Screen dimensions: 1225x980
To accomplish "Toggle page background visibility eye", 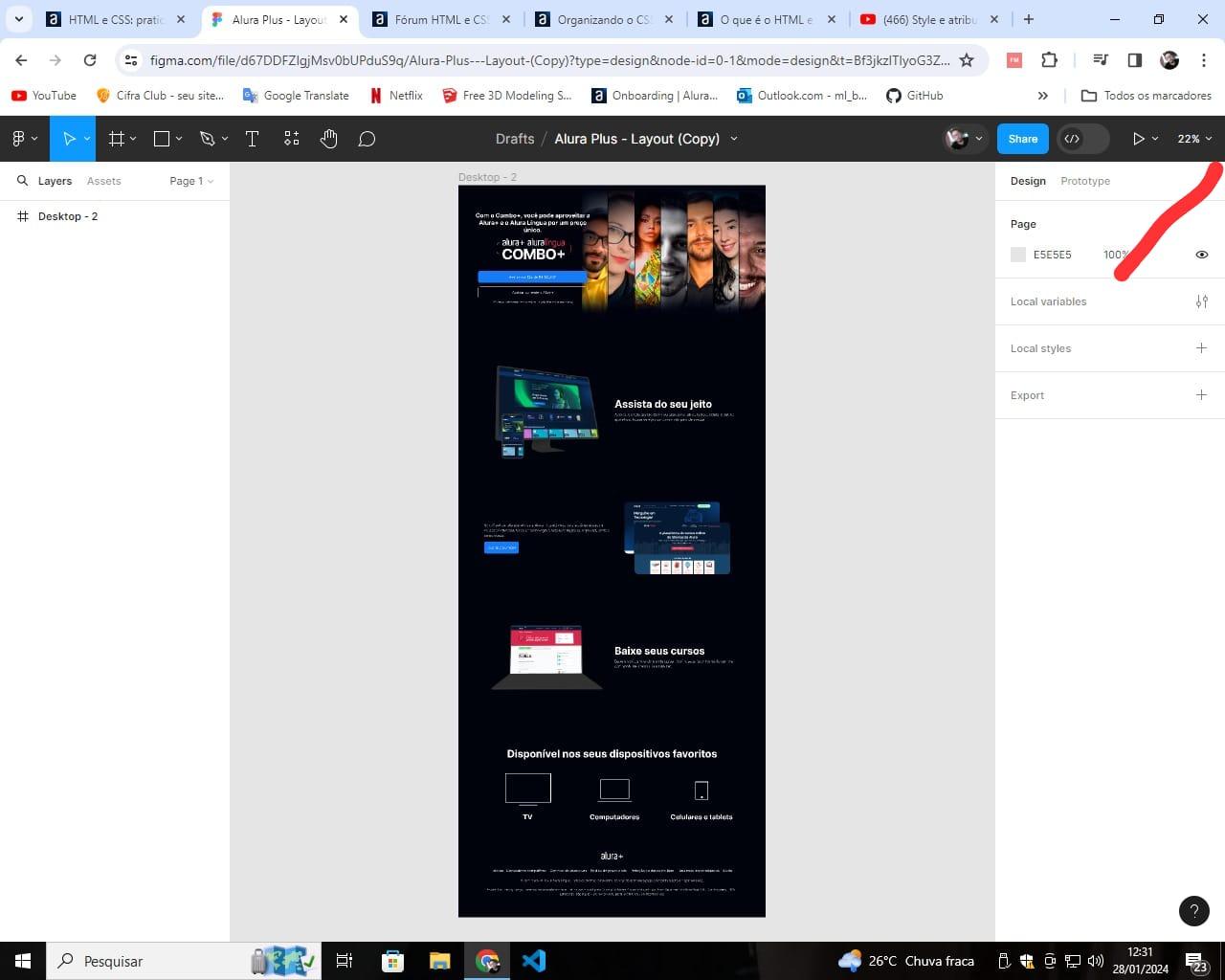I will (1202, 255).
